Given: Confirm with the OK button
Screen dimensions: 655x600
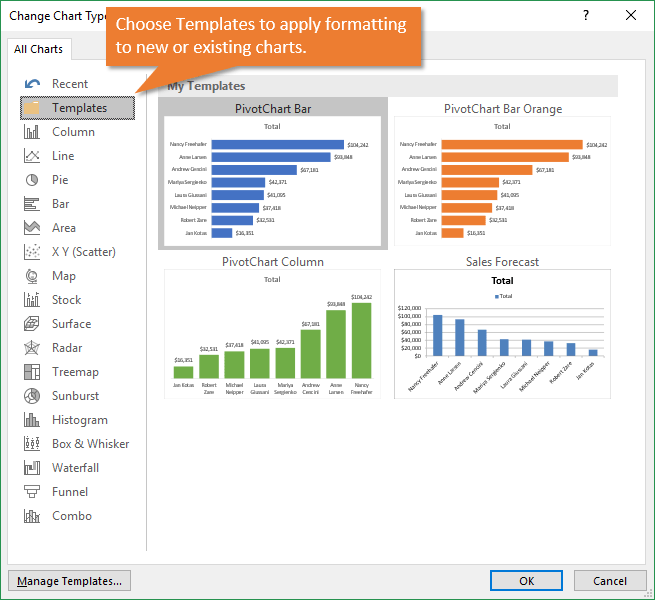Looking at the screenshot, I should pyautogui.click(x=526, y=581).
